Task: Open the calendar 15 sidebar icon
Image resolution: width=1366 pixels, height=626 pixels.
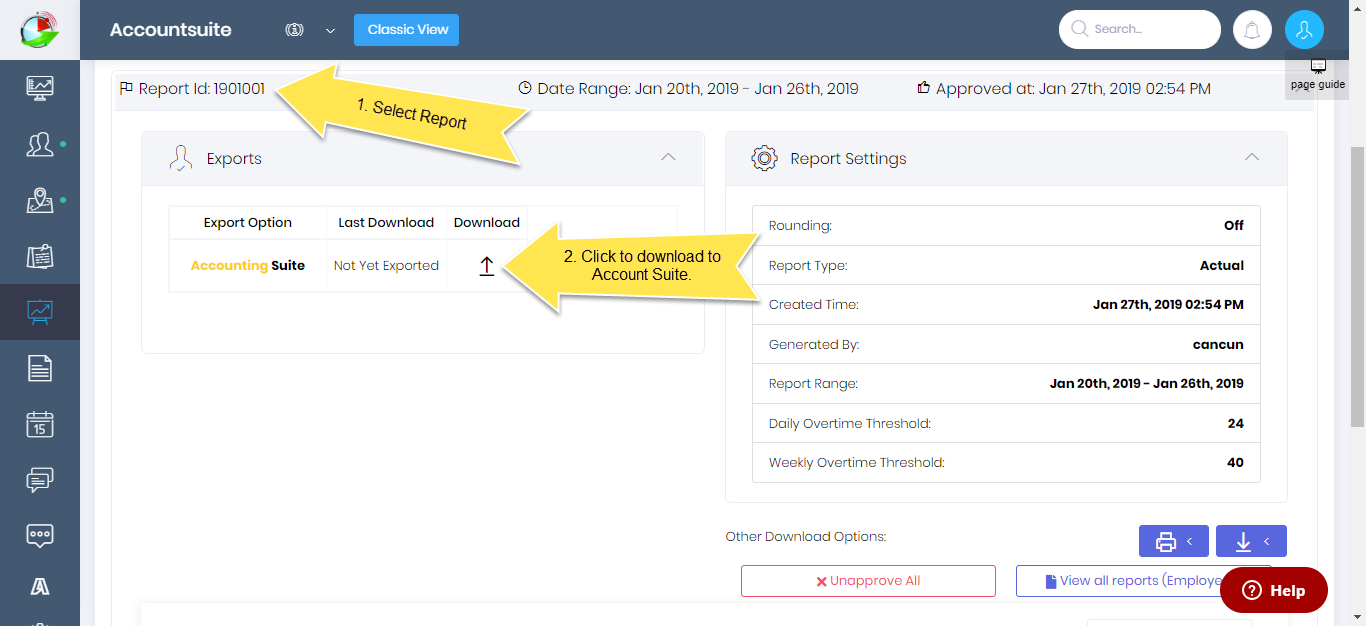Action: tap(40, 424)
